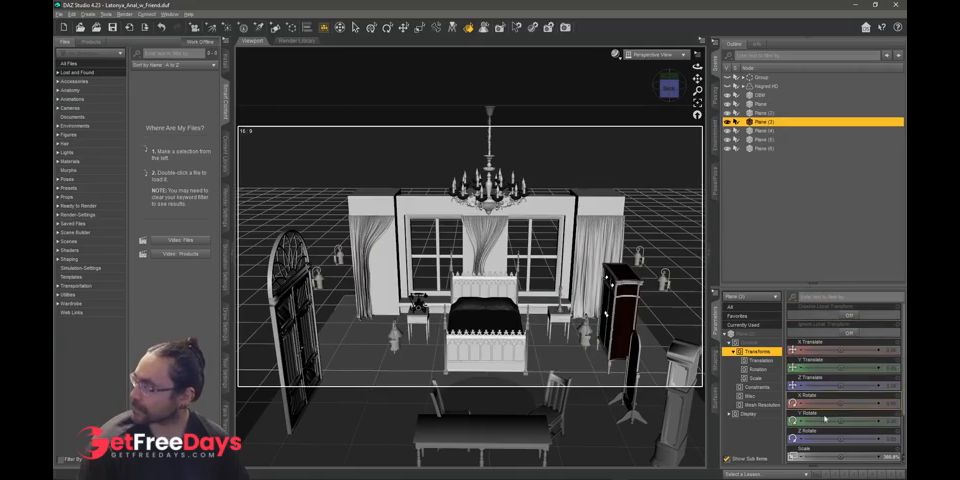Click the New Scene document icon

click(64, 28)
